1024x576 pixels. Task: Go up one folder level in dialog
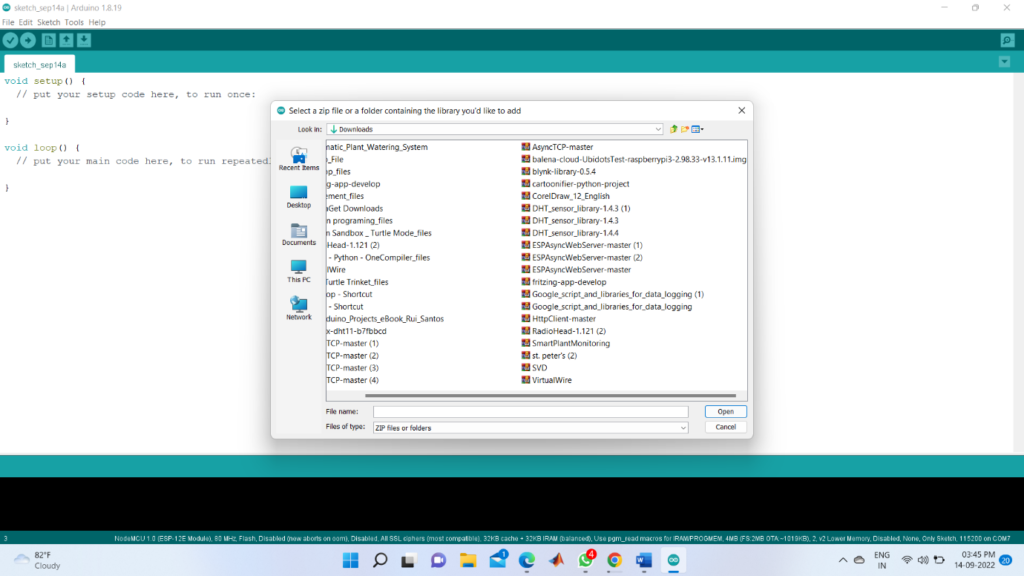pyautogui.click(x=673, y=129)
